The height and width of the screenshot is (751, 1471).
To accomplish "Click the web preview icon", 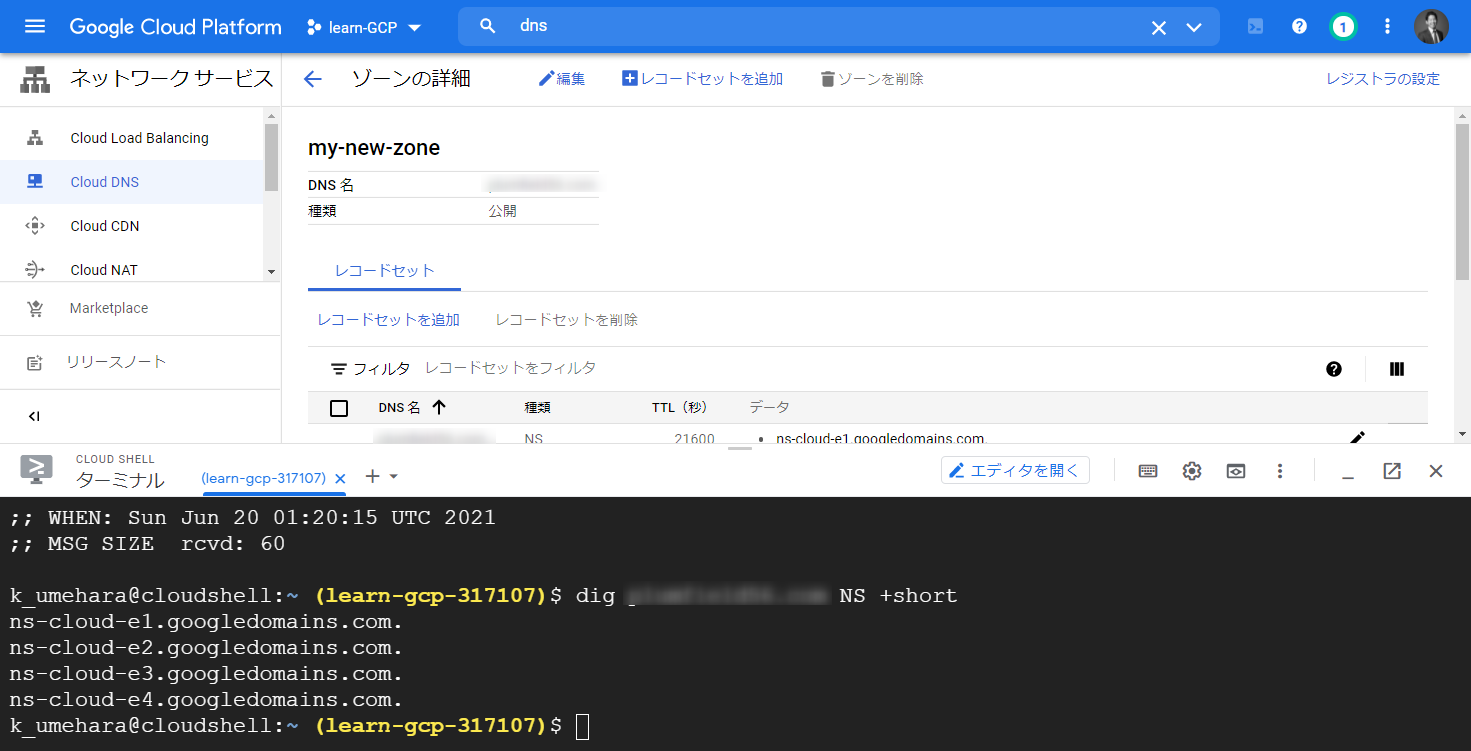I will pos(1236,471).
